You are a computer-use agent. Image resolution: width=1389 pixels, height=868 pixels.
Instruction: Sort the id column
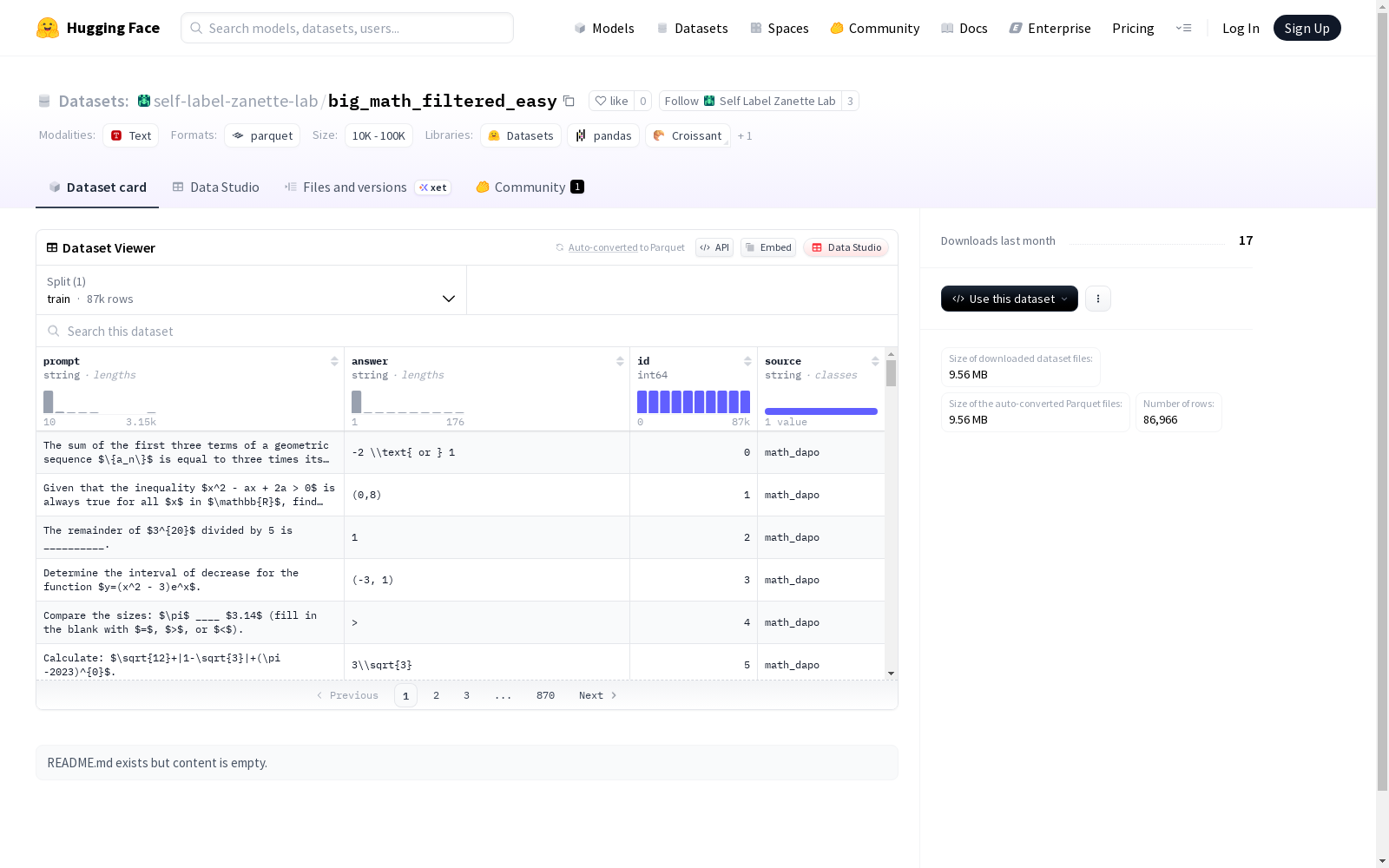(747, 361)
